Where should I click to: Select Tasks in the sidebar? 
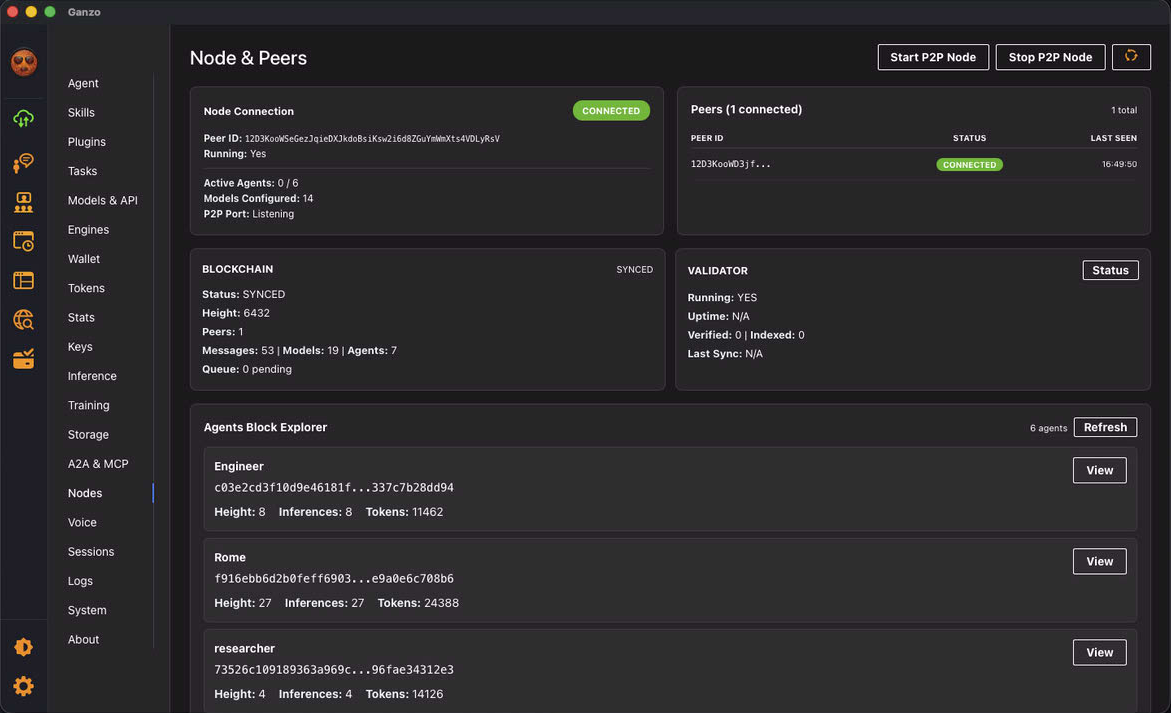(82, 171)
